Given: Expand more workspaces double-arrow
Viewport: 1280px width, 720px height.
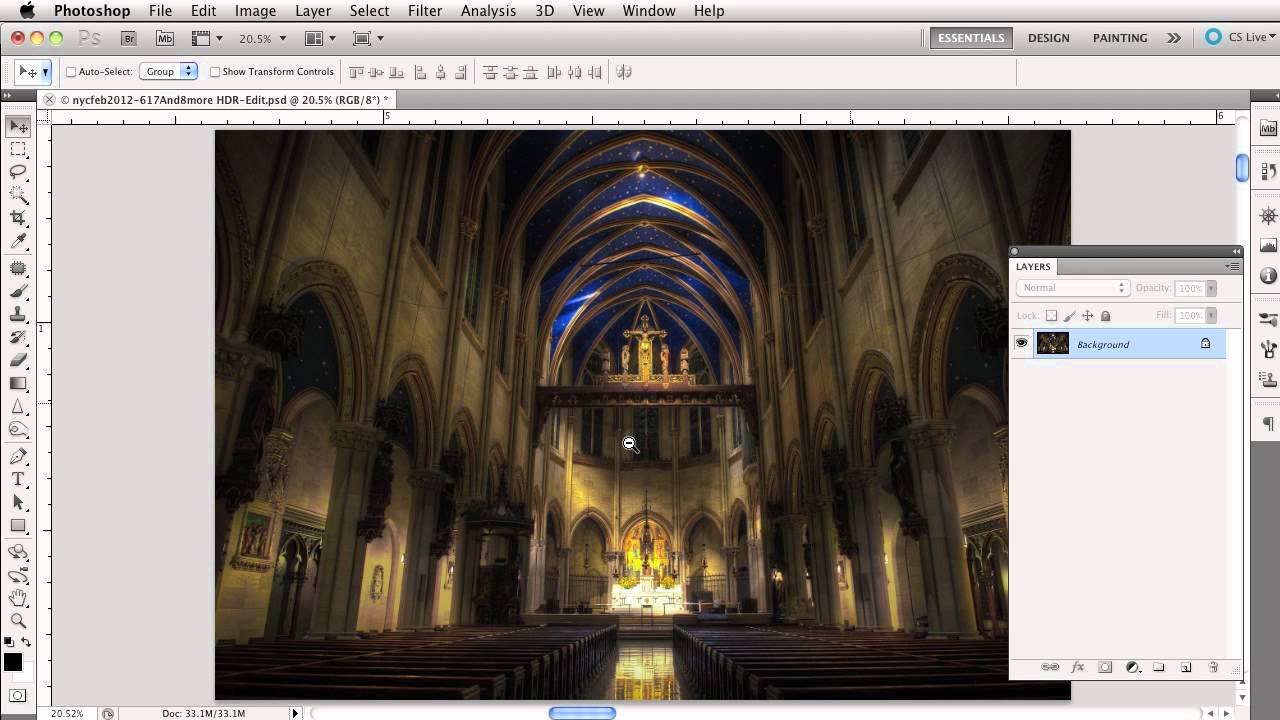Looking at the screenshot, I should click(1174, 38).
